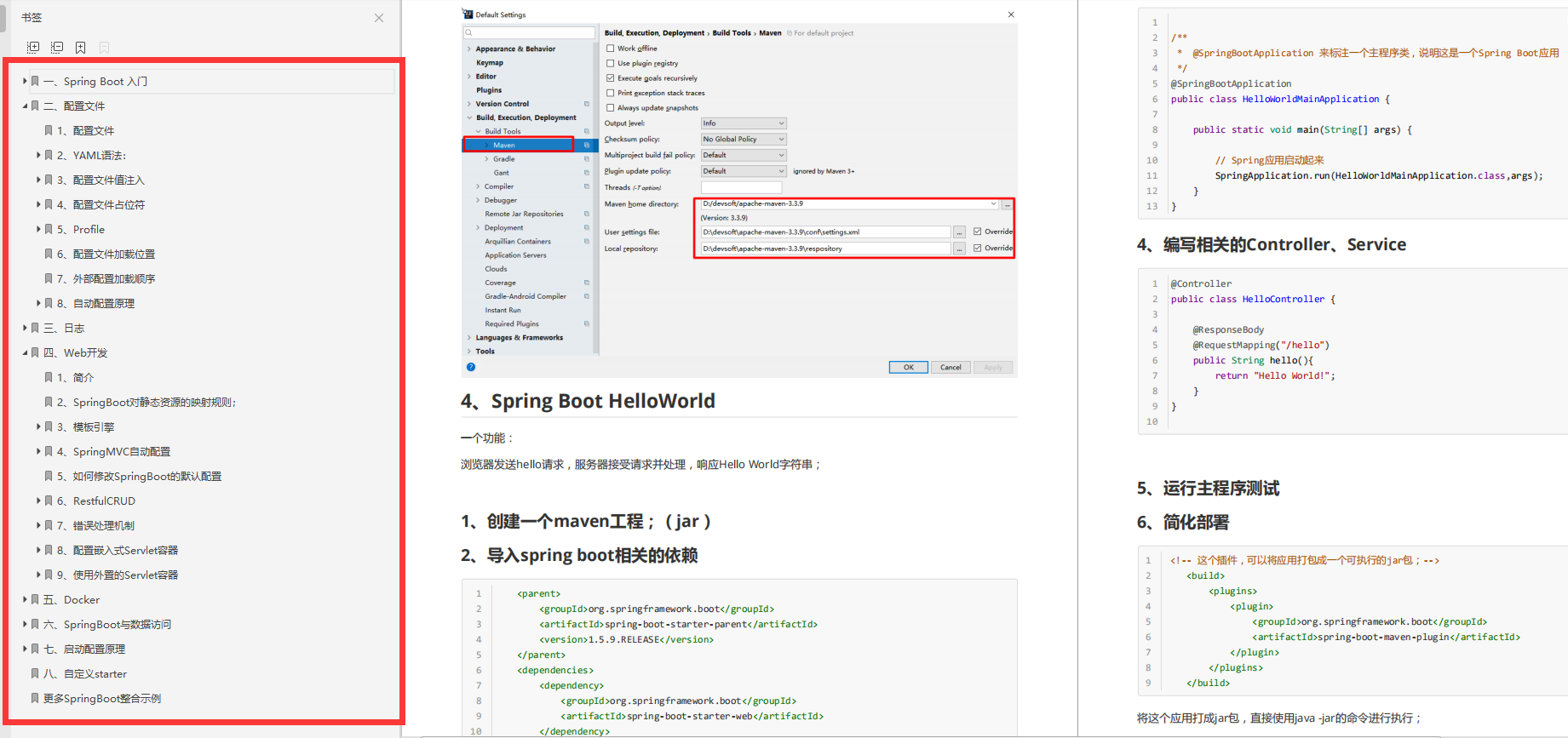
Task: Click bookmark icon beside 一、Spring Boot 入门
Action: (35, 82)
